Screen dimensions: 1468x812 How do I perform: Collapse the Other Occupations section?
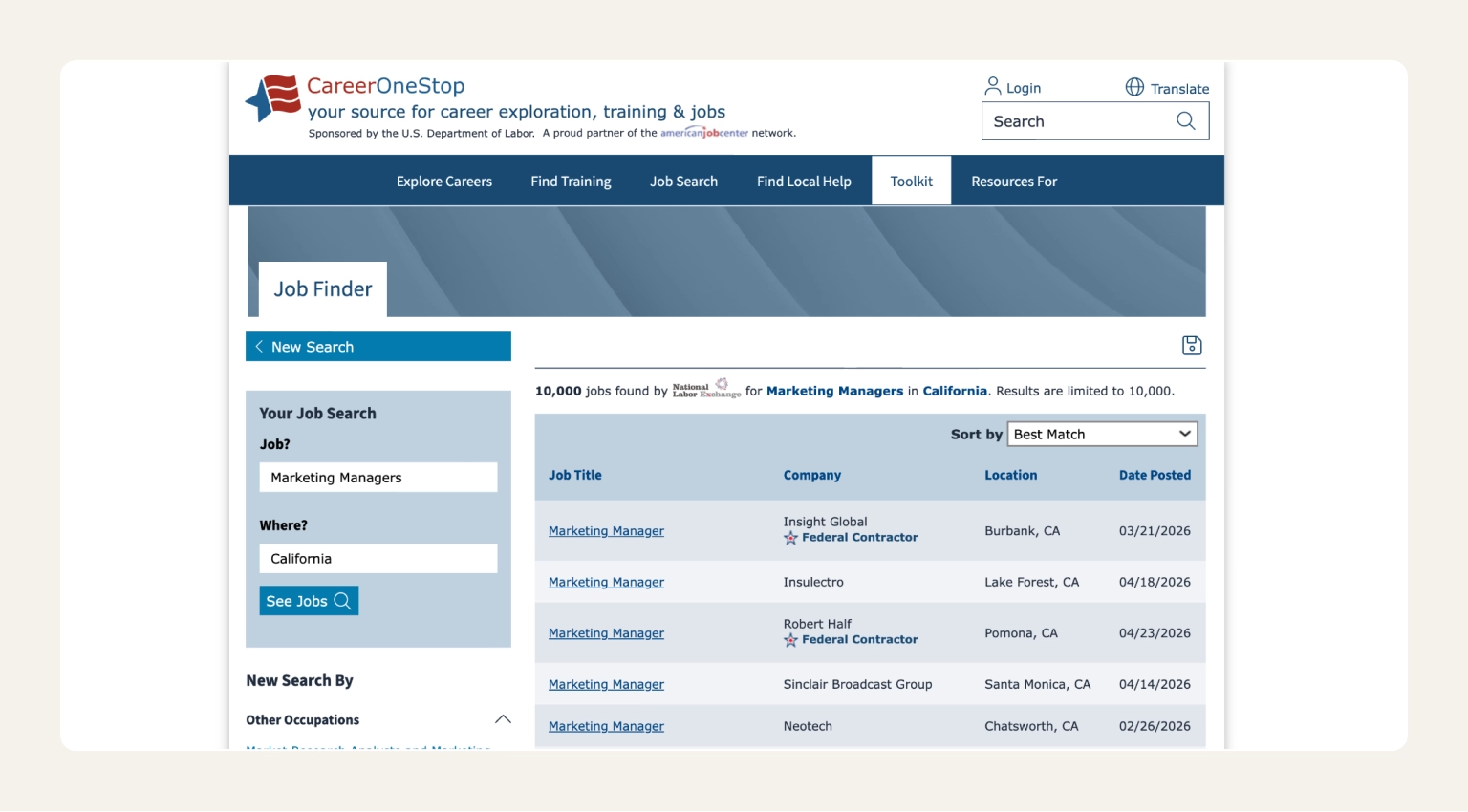(503, 719)
